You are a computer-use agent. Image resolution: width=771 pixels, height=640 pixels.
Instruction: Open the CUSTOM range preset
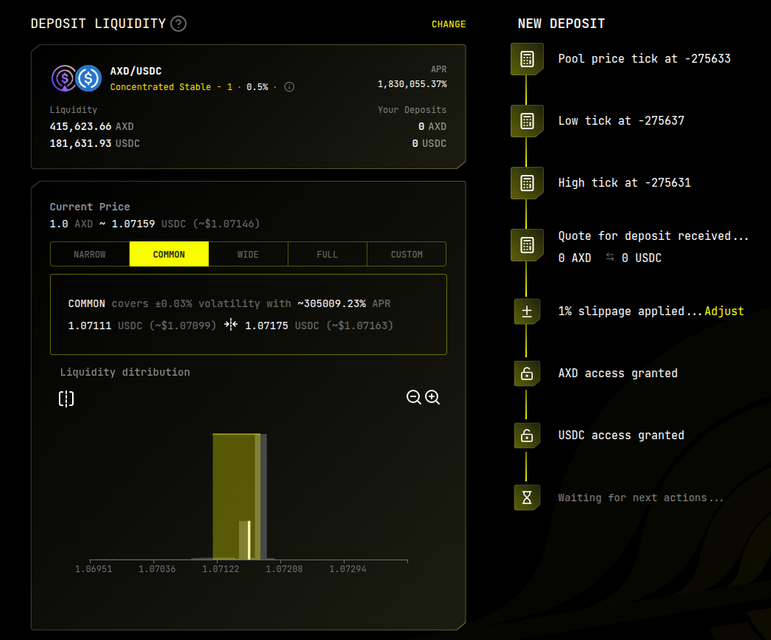click(406, 254)
